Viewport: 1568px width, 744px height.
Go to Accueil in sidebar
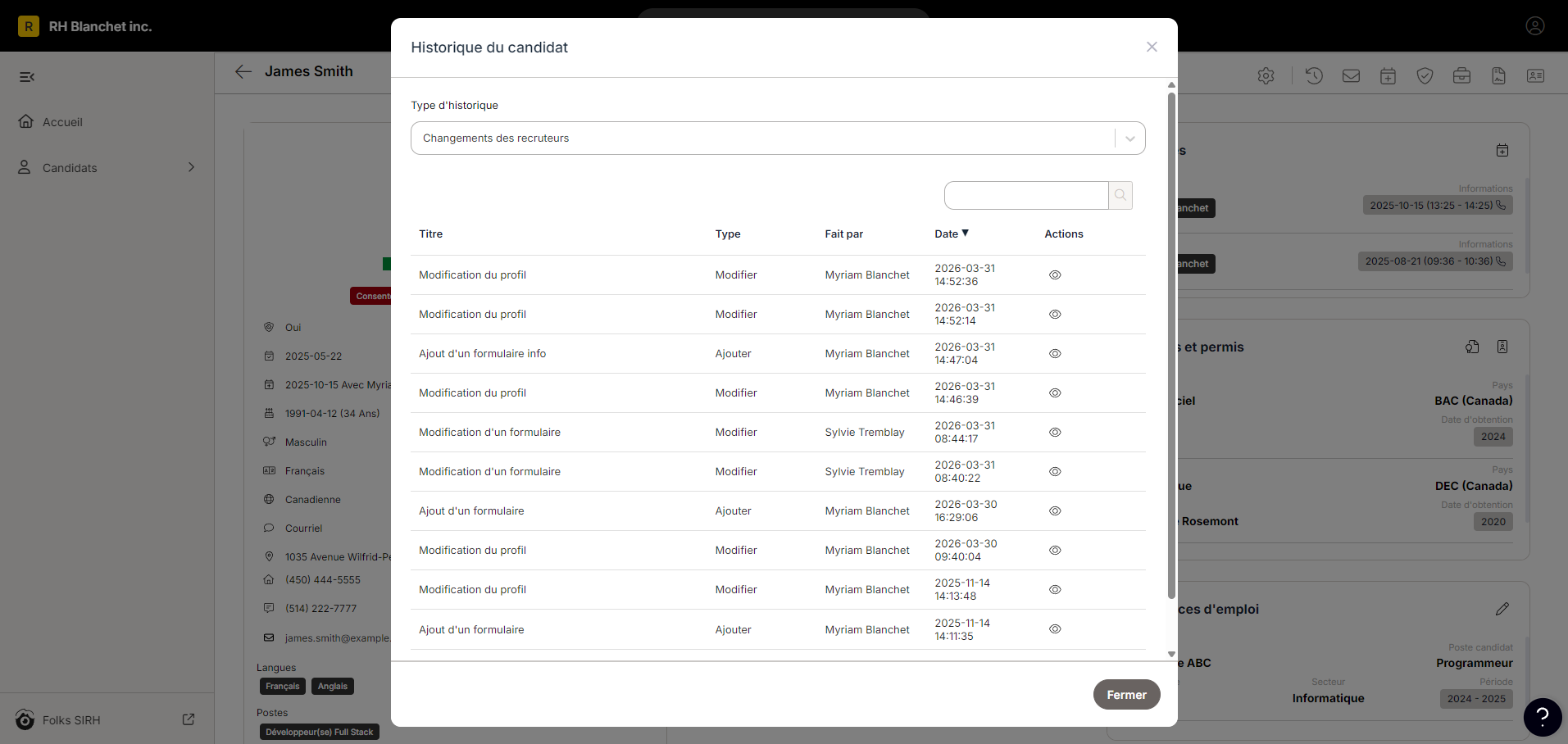[x=62, y=122]
